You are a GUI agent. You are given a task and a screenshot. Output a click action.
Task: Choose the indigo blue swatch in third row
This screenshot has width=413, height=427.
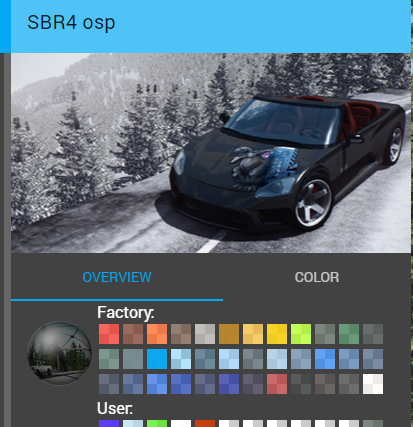(229, 384)
